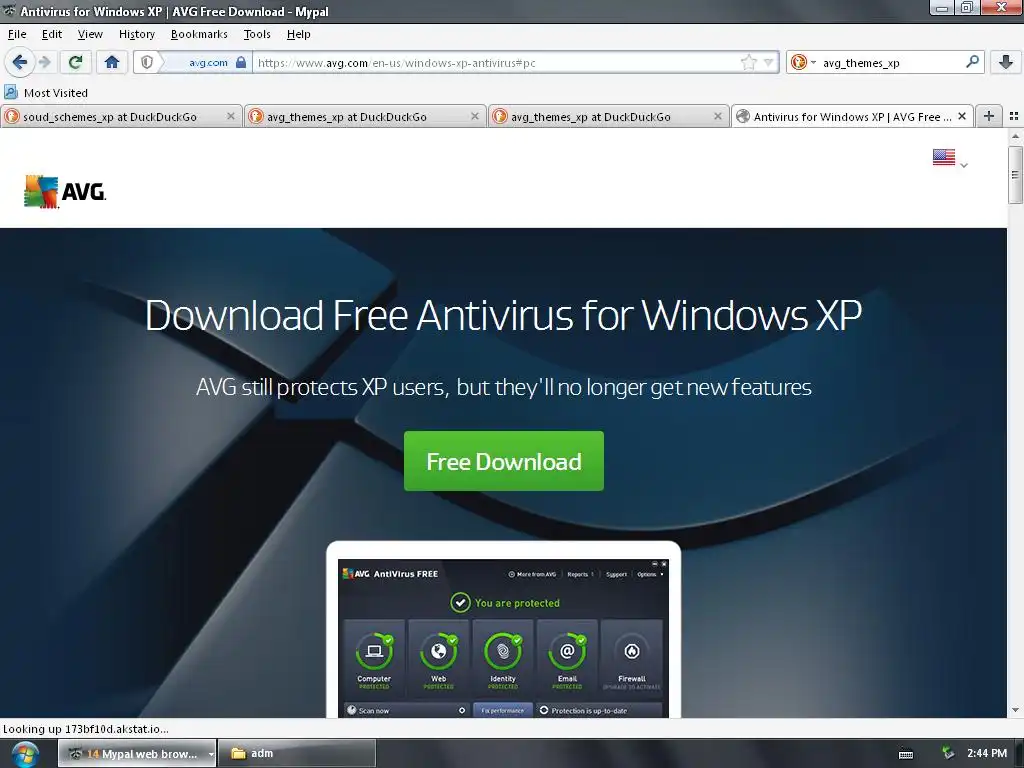Open the URL history dropdown arrow
This screenshot has height=768, width=1024.
coord(769,63)
